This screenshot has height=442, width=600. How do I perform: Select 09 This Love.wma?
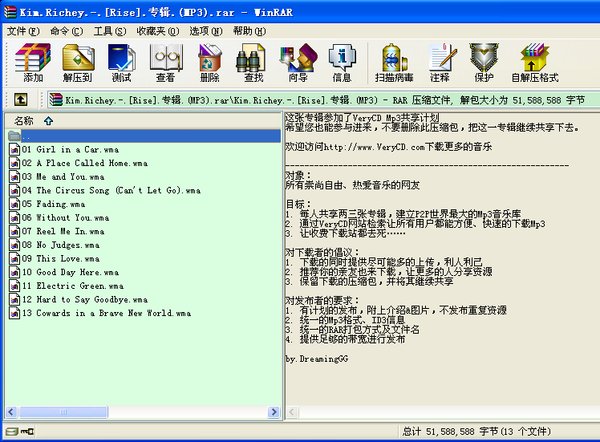pyautogui.click(x=60, y=259)
